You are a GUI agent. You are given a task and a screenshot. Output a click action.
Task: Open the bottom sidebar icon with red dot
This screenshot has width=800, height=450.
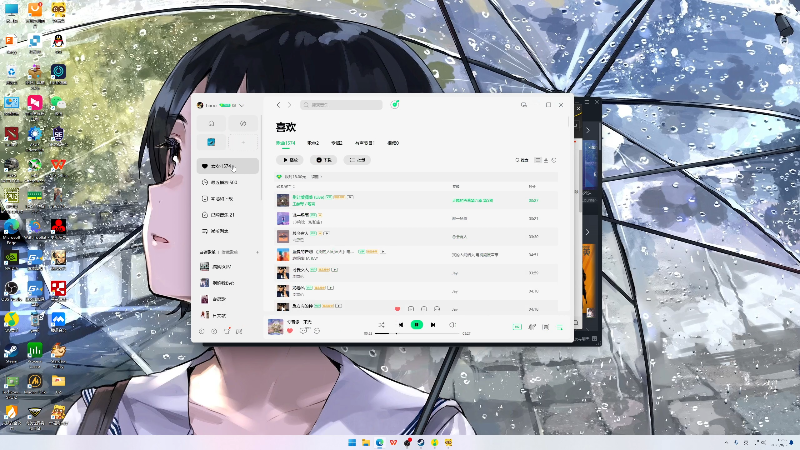click(x=227, y=331)
